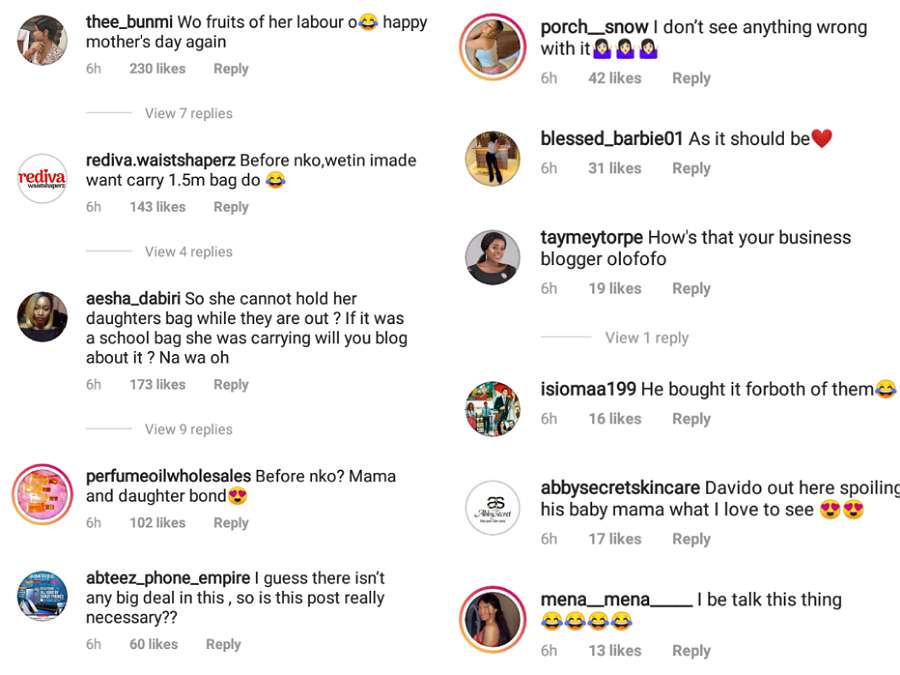The width and height of the screenshot is (900, 675).
Task: Open abteez_phone_empire avatar
Action: click(x=43, y=597)
